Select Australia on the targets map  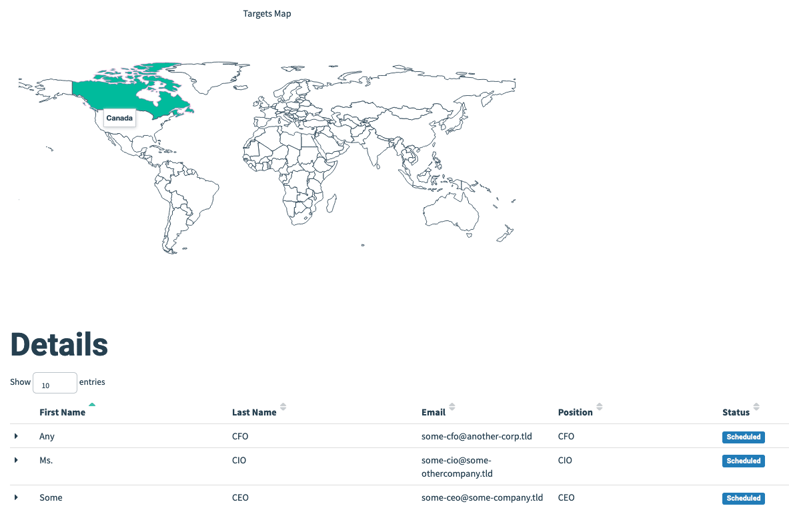point(450,212)
